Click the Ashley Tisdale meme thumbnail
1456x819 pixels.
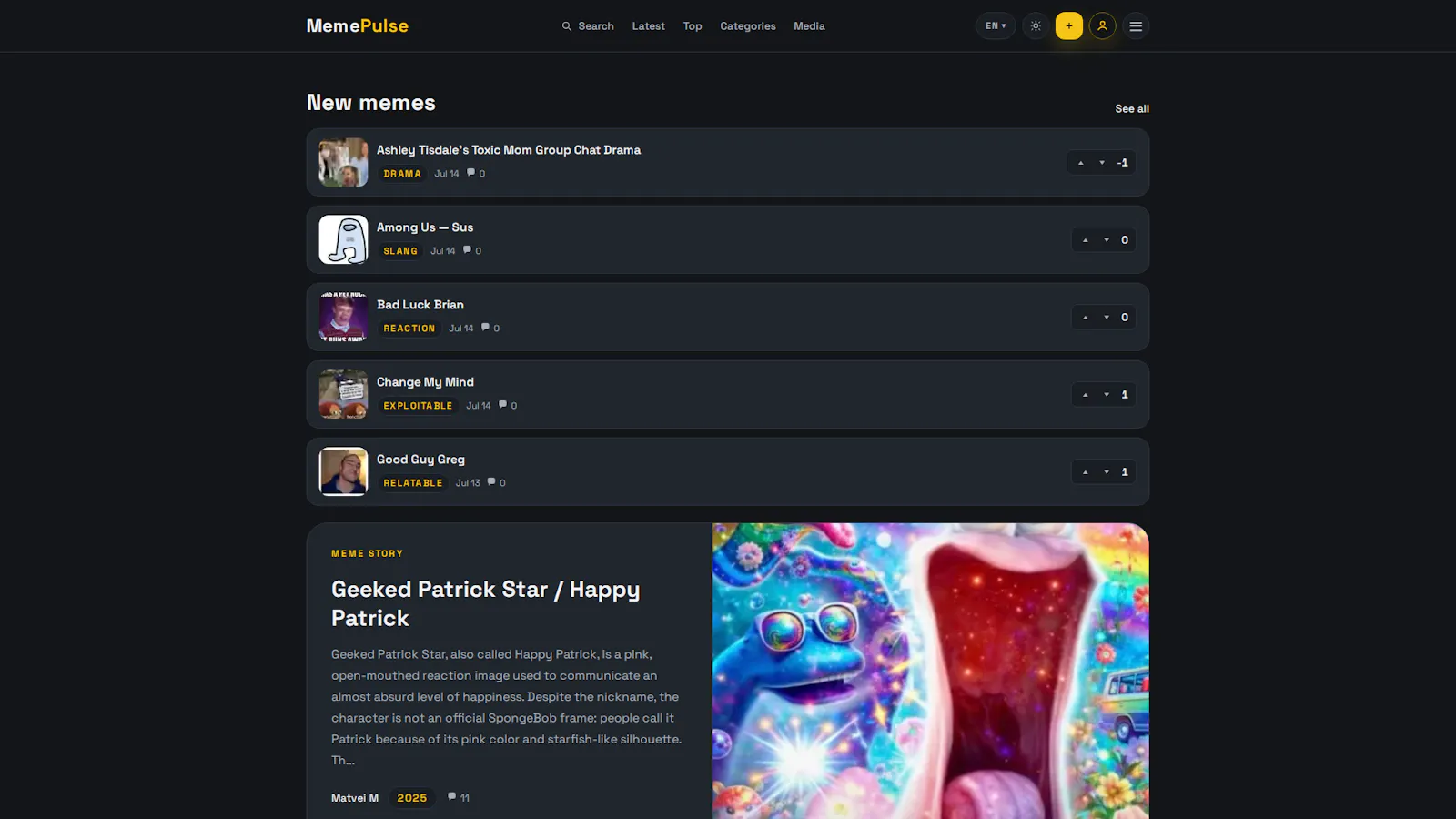[x=343, y=162]
